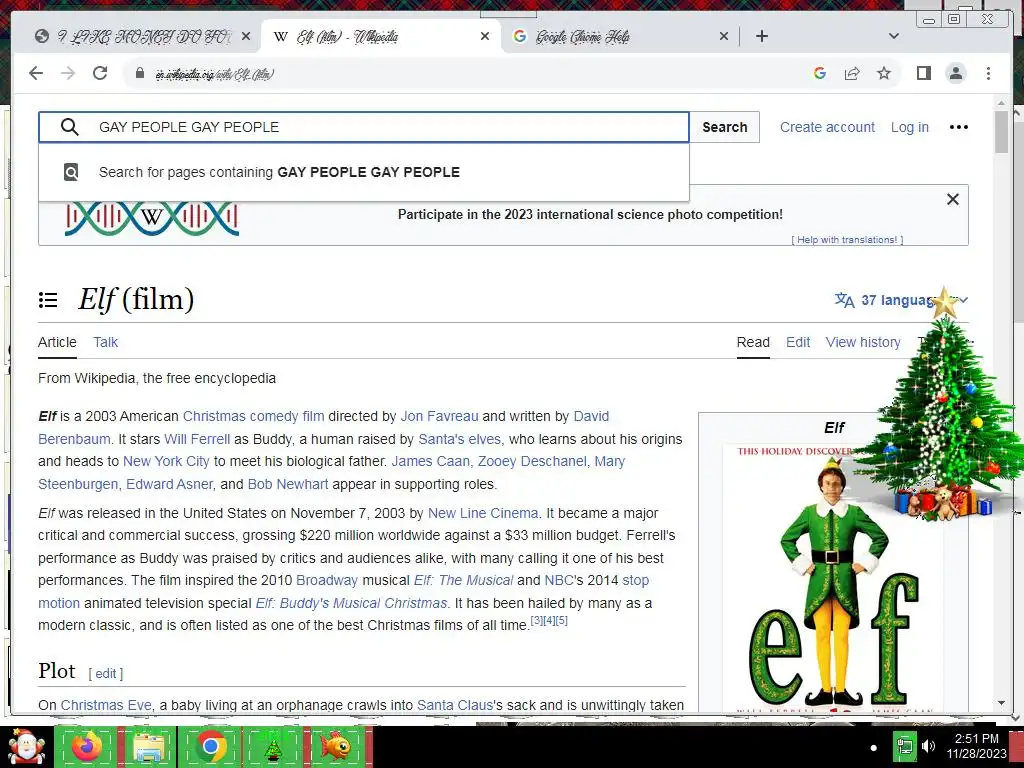Image resolution: width=1024 pixels, height=768 pixels.
Task: Expand the 37 languages dropdown
Action: [901, 300]
